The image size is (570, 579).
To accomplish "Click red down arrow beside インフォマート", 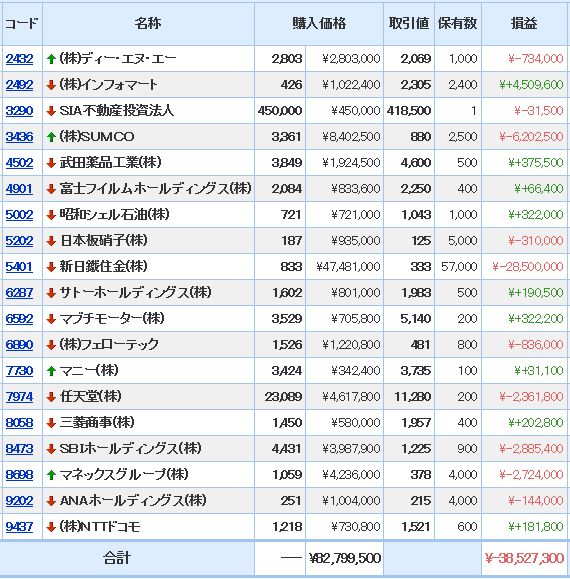I will tap(51, 85).
